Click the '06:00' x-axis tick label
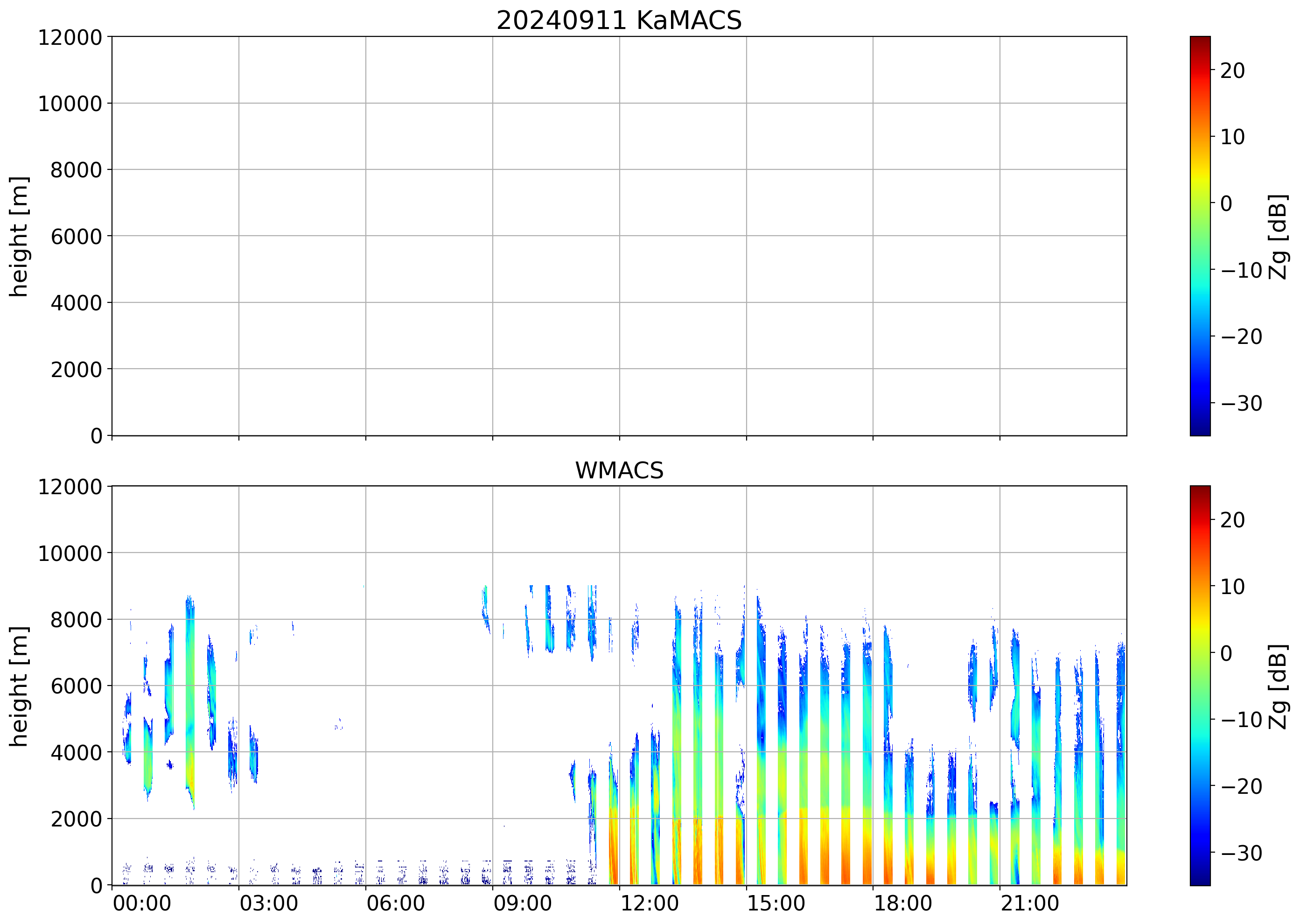 click(x=395, y=903)
